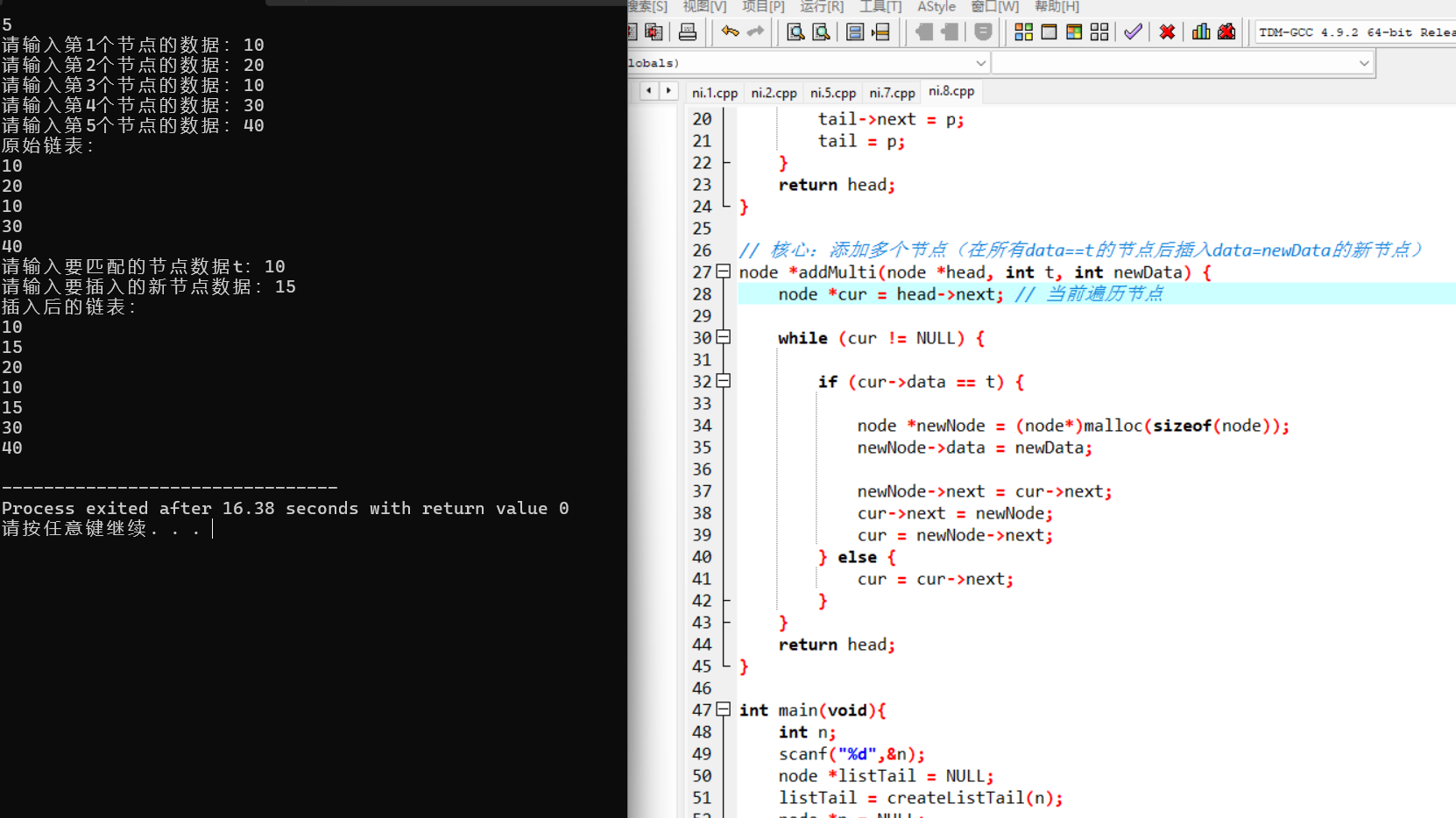Click the 'int main(void){' line
Screen dimensions: 1456x818
coord(813,710)
